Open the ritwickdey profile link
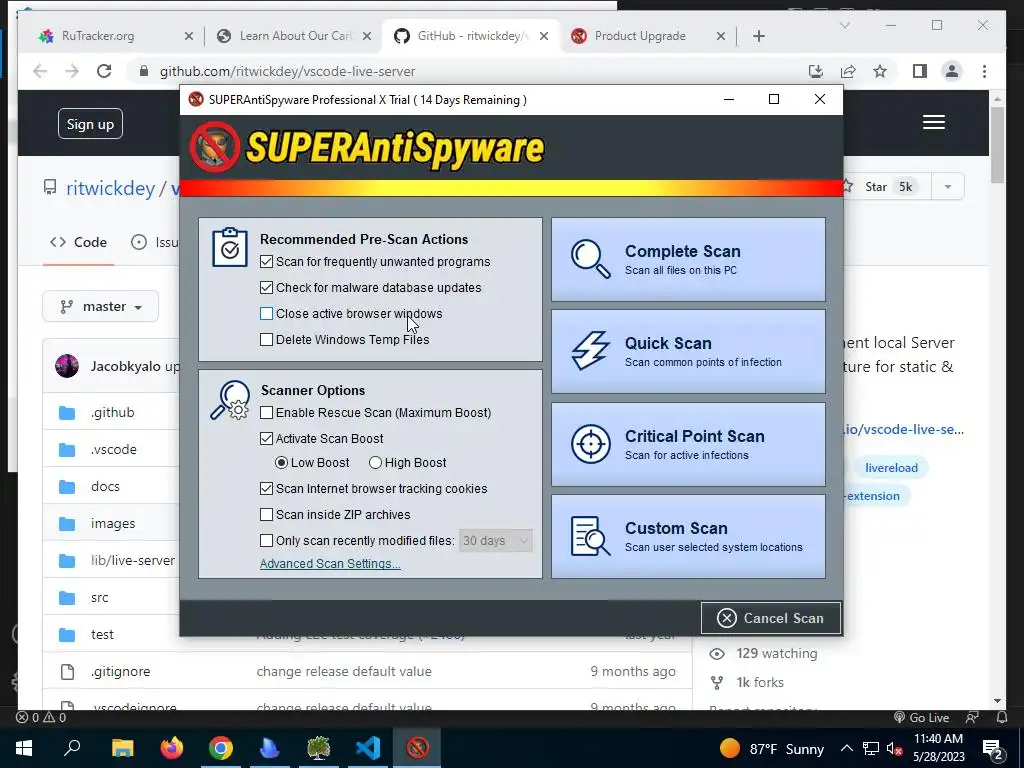 click(110, 188)
